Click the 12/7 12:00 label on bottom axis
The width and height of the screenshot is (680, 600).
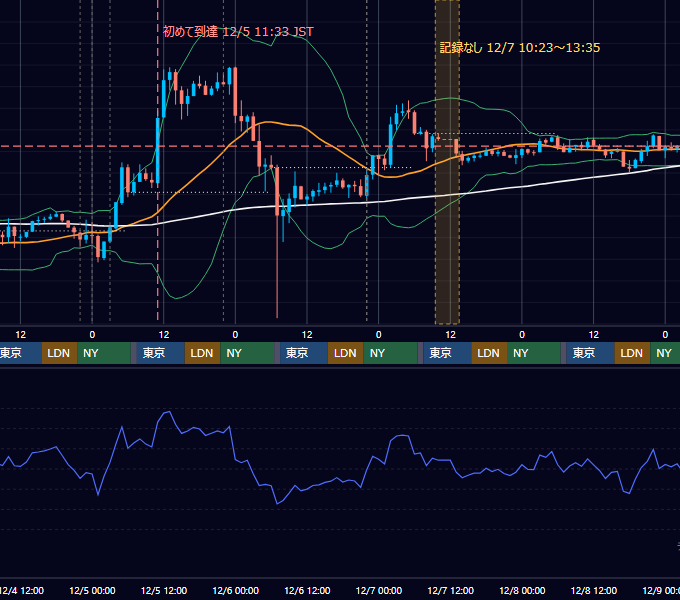[x=451, y=590]
